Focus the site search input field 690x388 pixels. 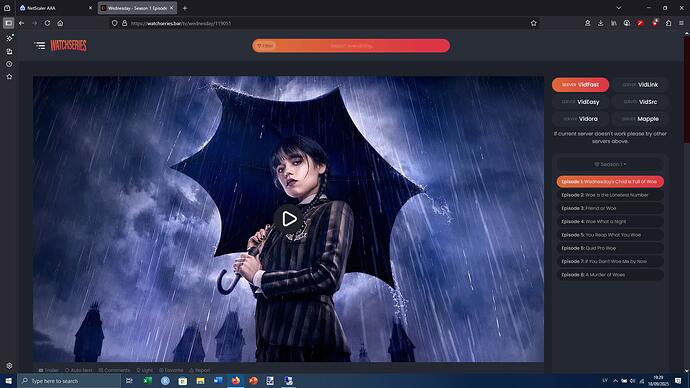352,46
